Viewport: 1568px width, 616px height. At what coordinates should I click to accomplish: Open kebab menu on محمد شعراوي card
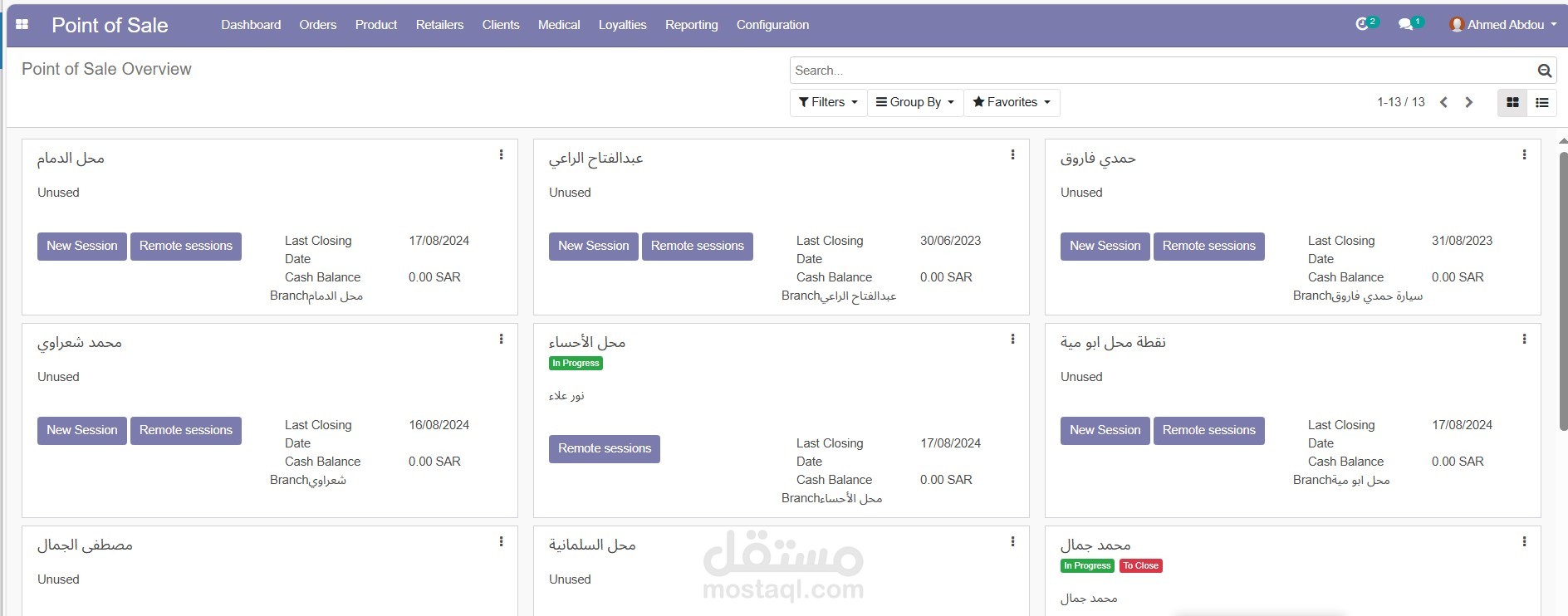(x=501, y=339)
